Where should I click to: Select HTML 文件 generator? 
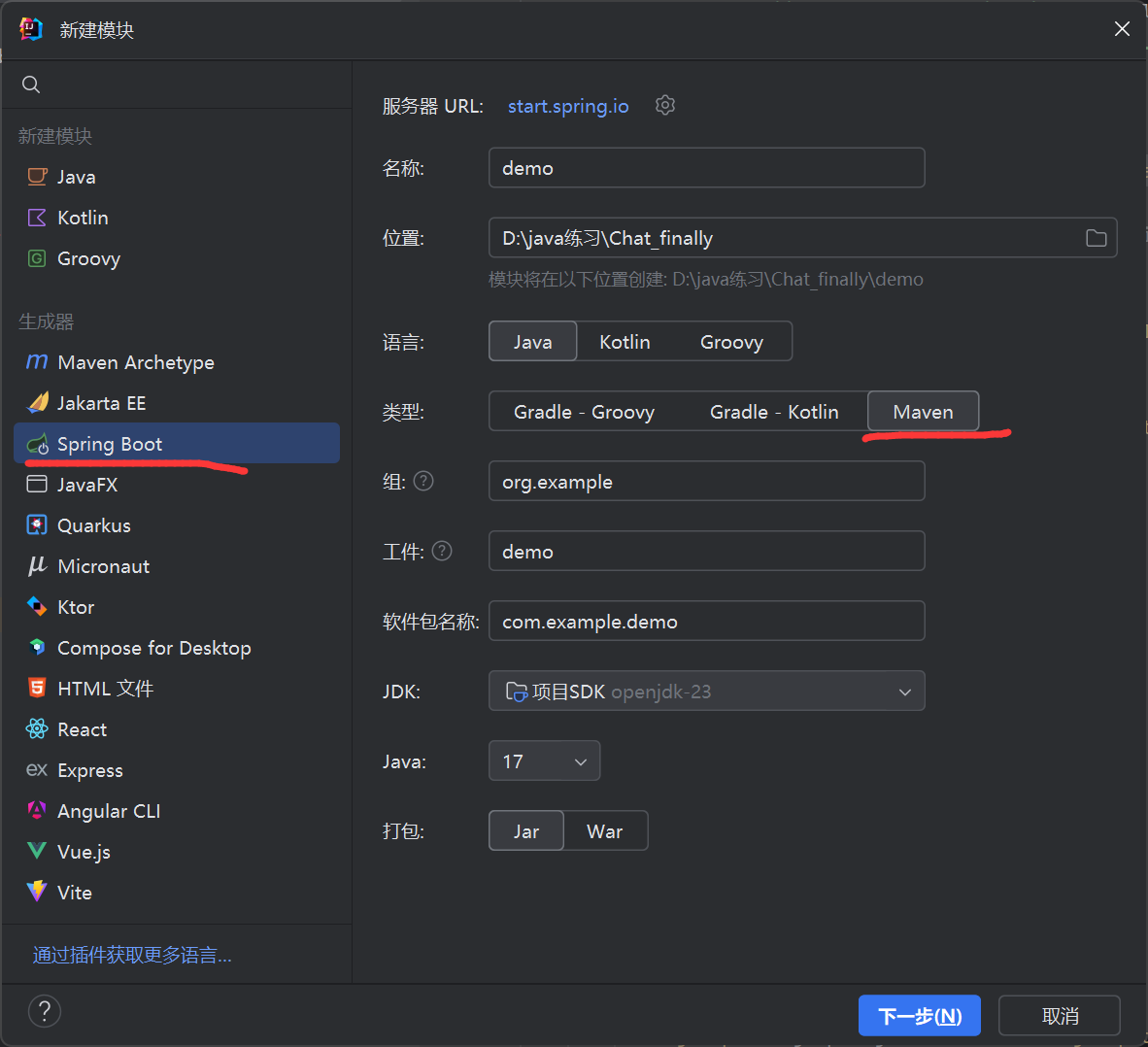coord(177,689)
